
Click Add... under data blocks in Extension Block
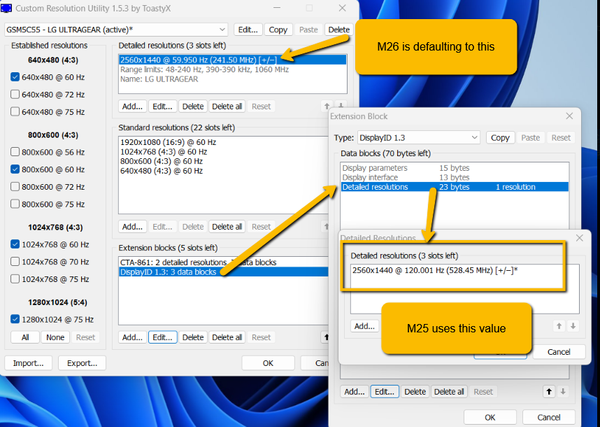pos(354,392)
